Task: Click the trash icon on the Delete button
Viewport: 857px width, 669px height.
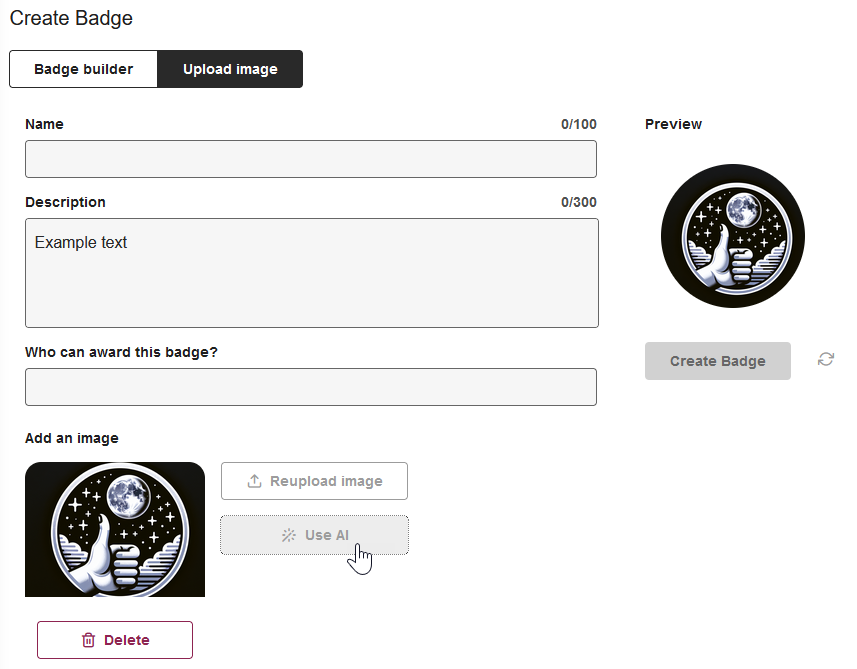Action: click(88, 640)
